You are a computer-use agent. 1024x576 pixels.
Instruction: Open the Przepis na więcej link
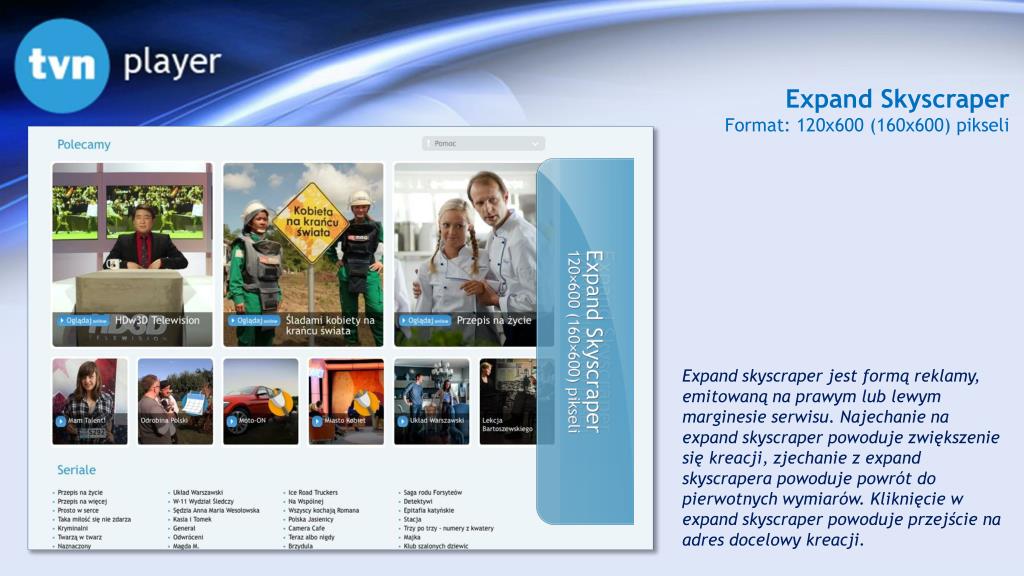coord(82,502)
